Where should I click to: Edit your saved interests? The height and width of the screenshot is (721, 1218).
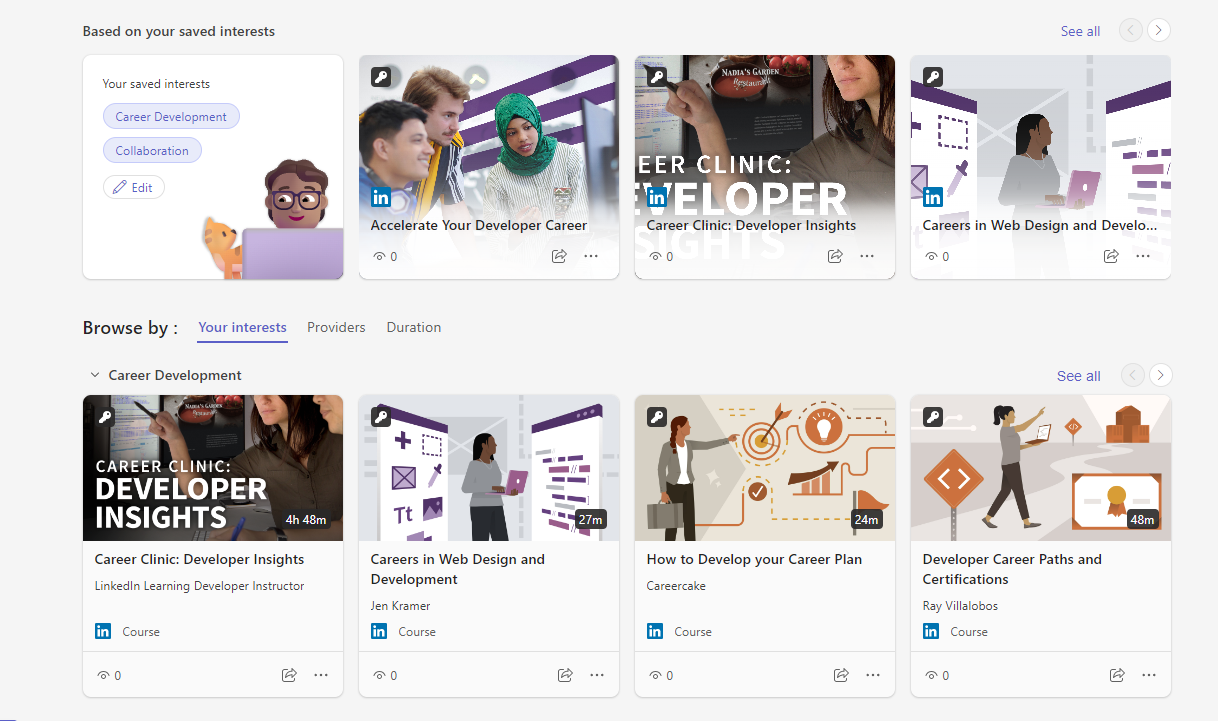133,187
